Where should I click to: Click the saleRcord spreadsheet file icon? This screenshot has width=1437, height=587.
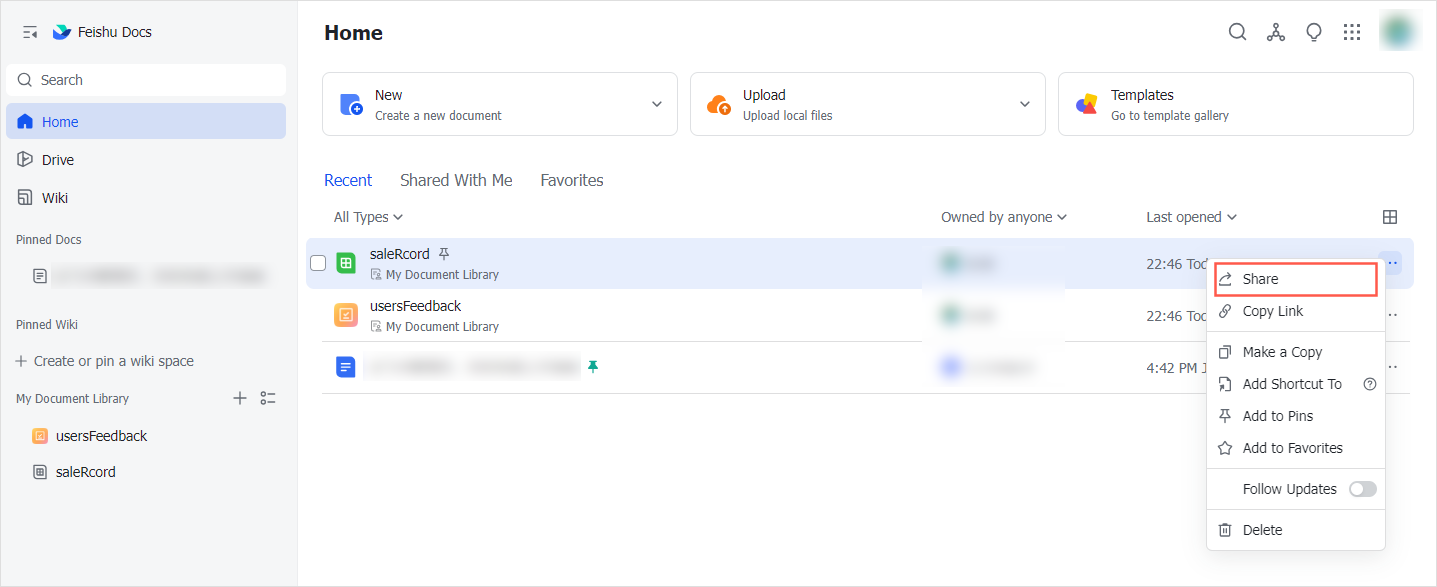[x=346, y=263]
